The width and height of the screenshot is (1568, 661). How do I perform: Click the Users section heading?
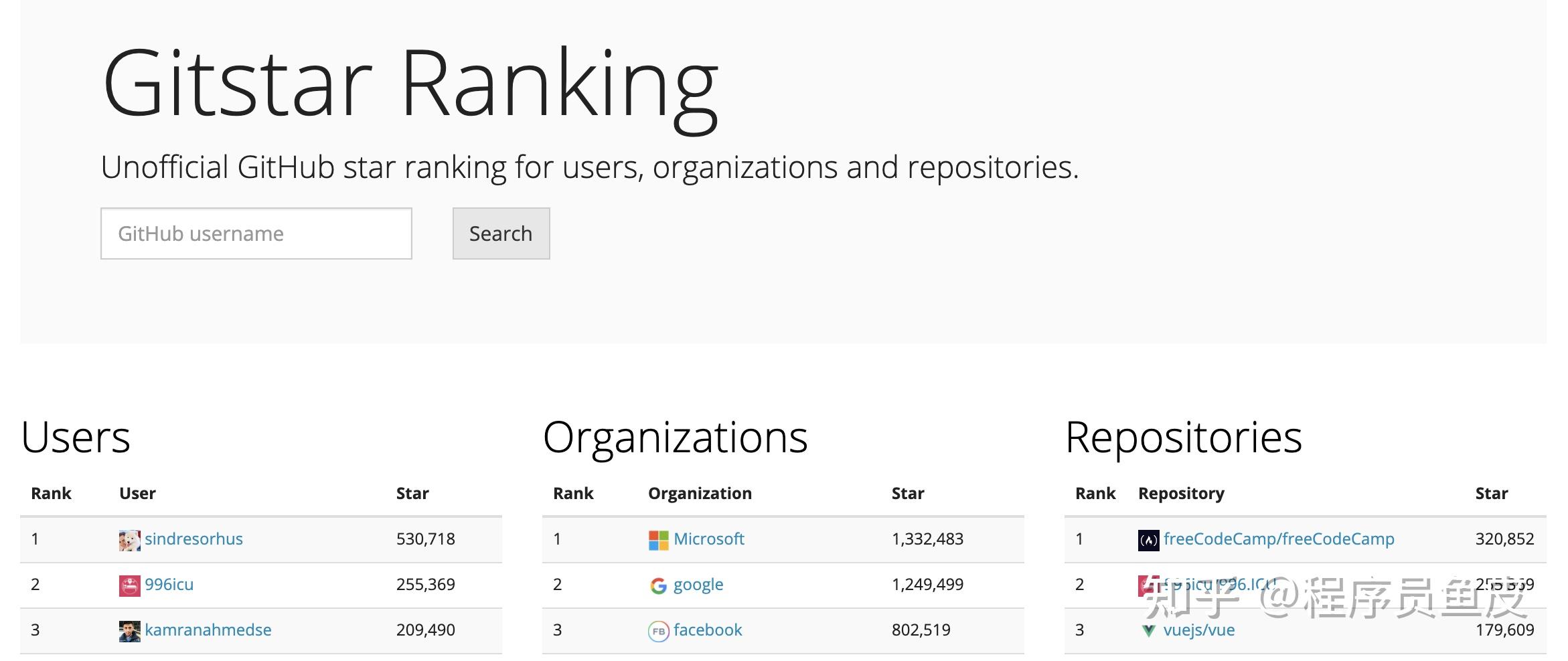point(76,438)
